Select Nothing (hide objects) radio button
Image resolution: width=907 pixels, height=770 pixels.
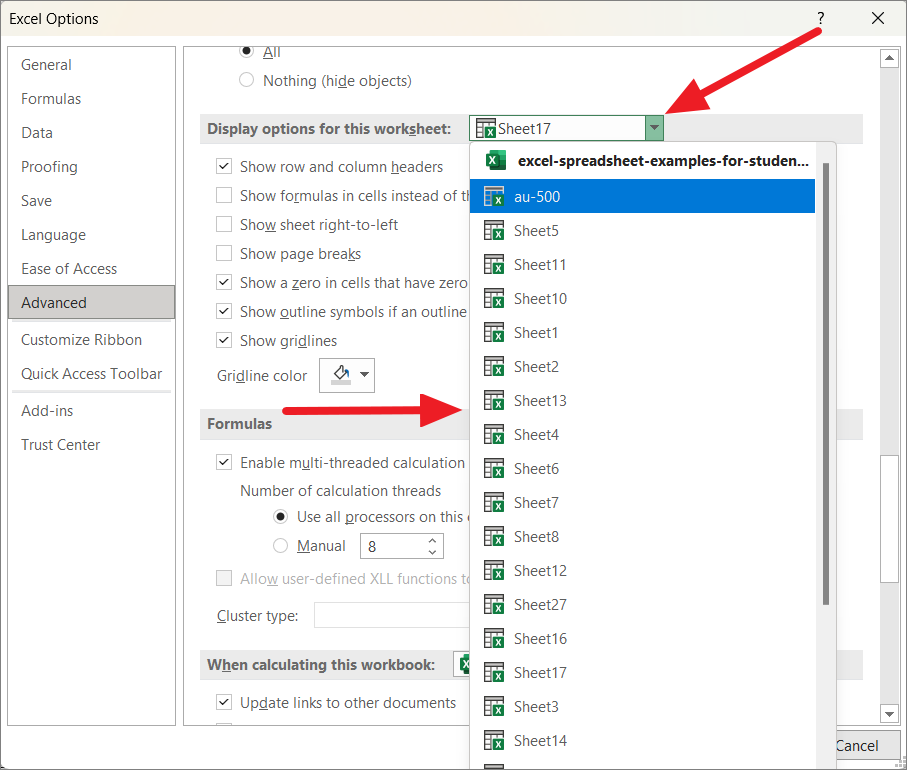click(x=246, y=80)
